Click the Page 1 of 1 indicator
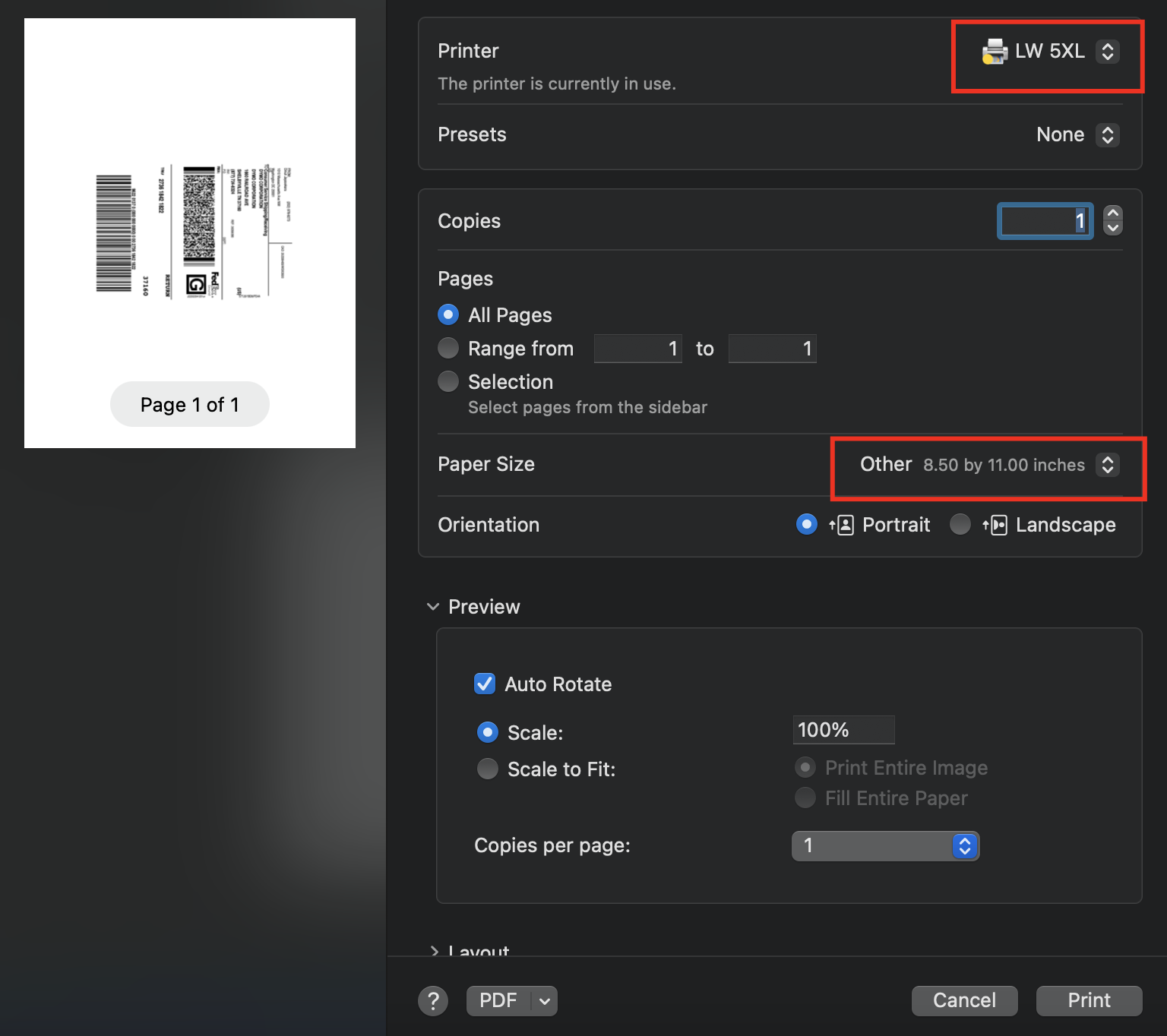This screenshot has height=1036, width=1167. (190, 404)
